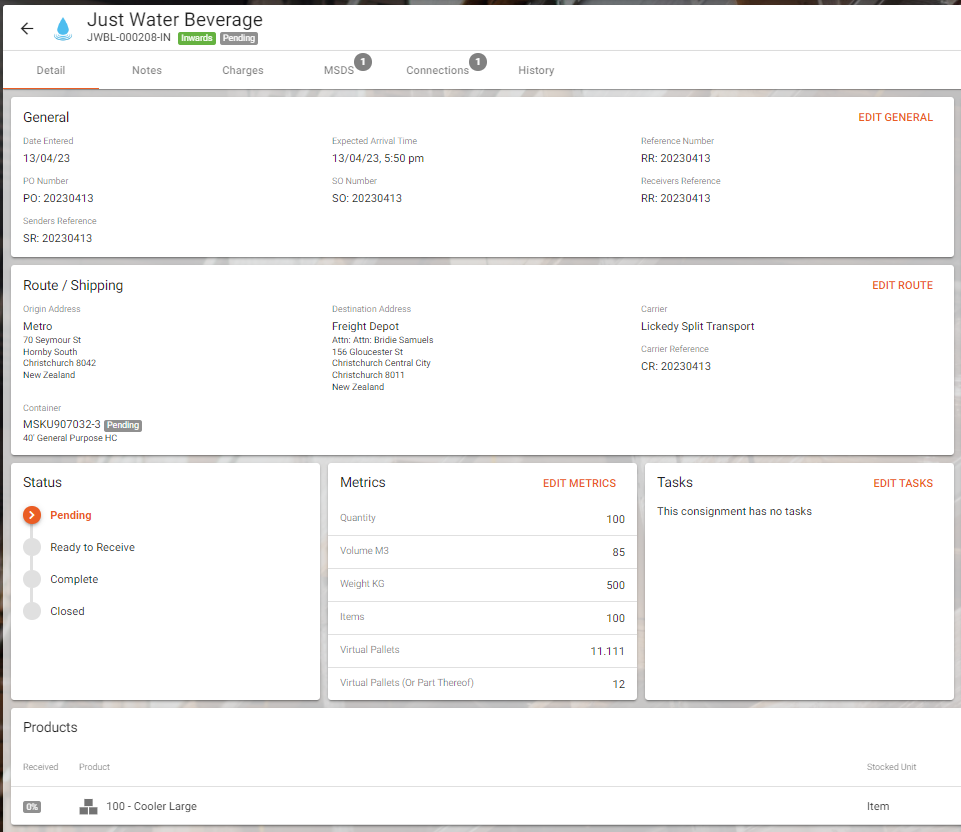Select the Closed status circle
Viewport: 961px width, 832px height.
[x=32, y=611]
